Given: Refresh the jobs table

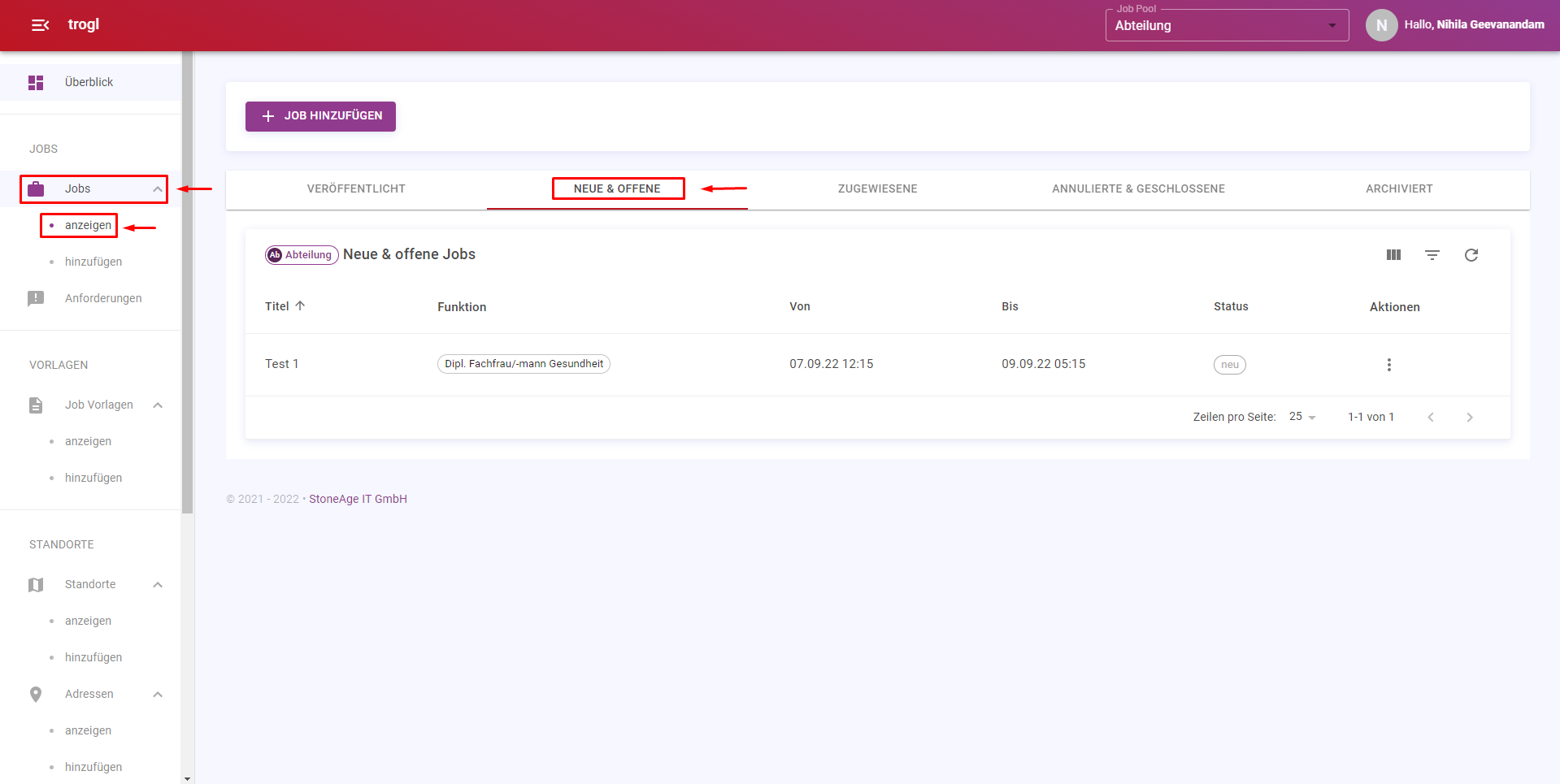Looking at the screenshot, I should [x=1471, y=255].
